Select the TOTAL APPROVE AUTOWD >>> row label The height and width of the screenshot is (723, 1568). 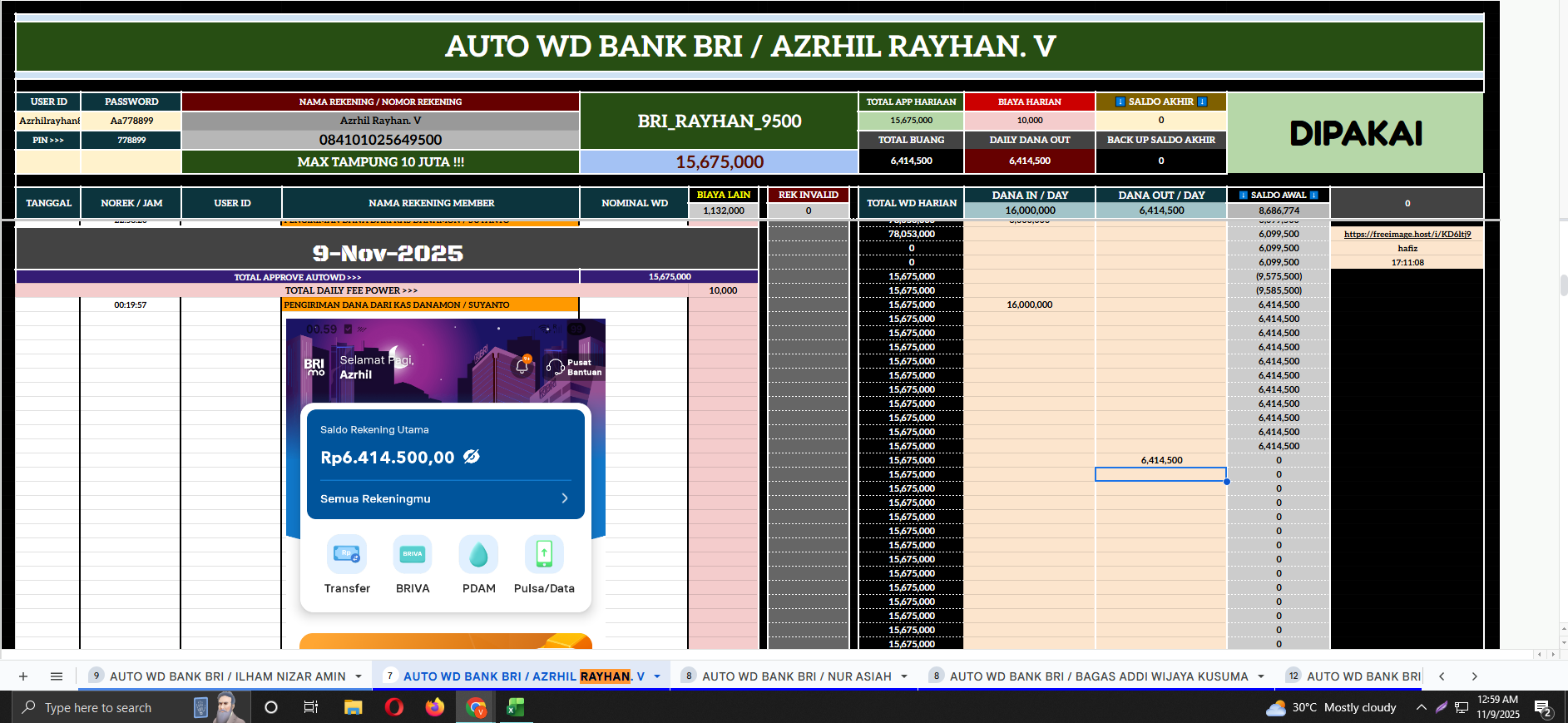coord(298,277)
